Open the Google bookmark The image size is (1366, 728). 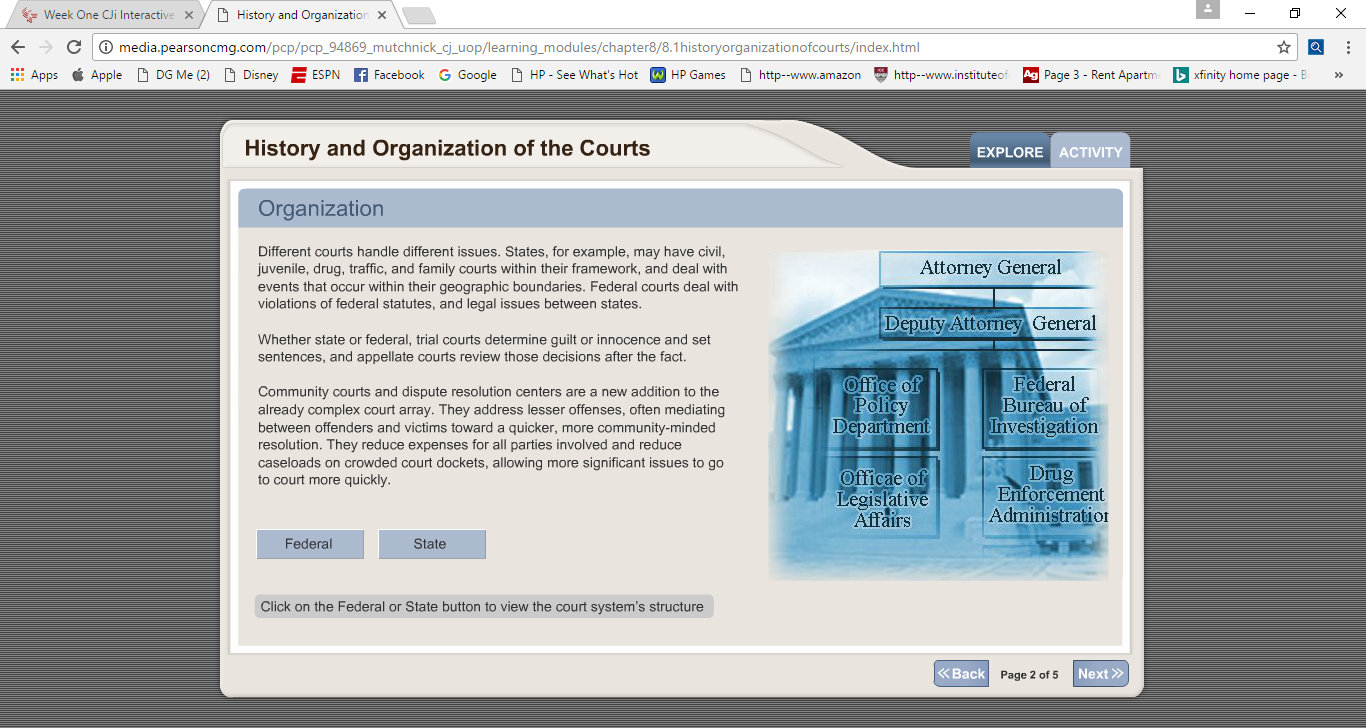pos(467,75)
